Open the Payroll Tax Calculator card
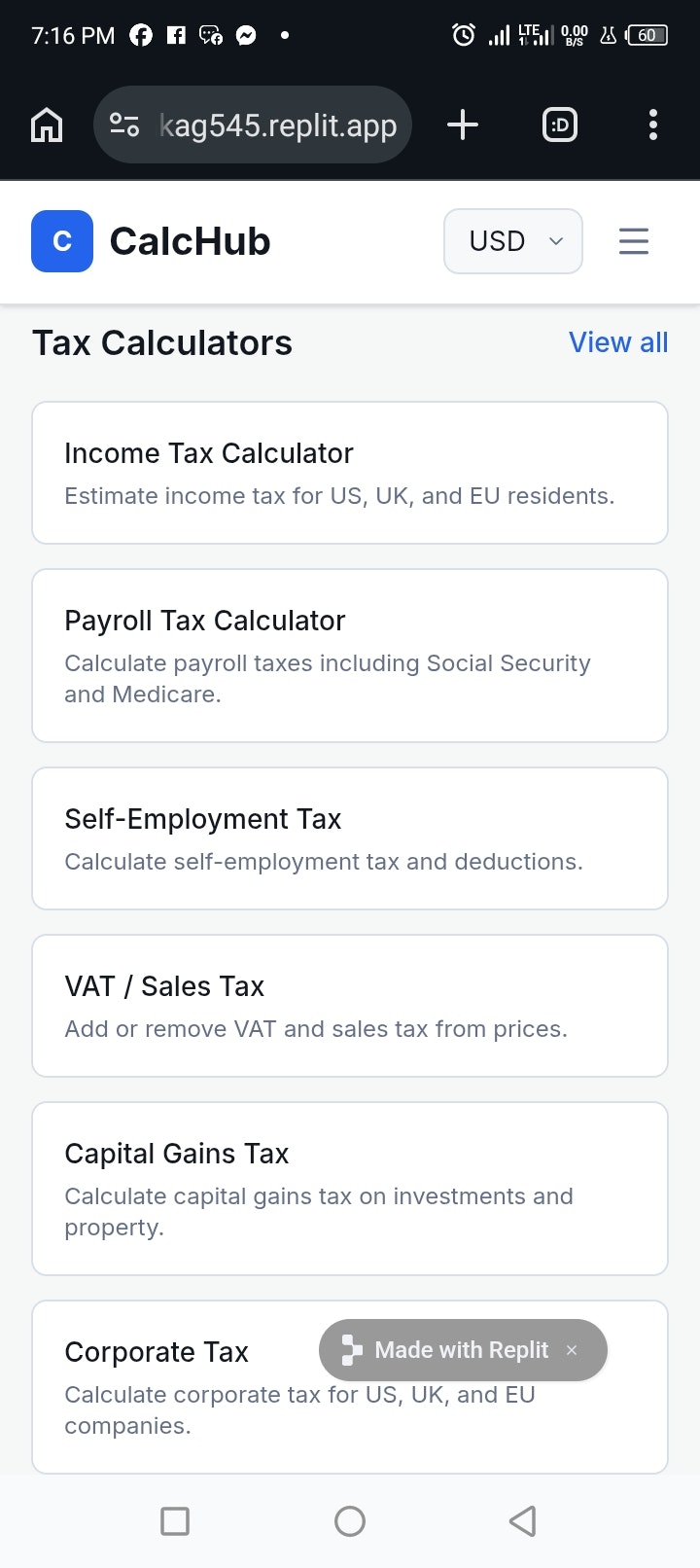 (350, 656)
